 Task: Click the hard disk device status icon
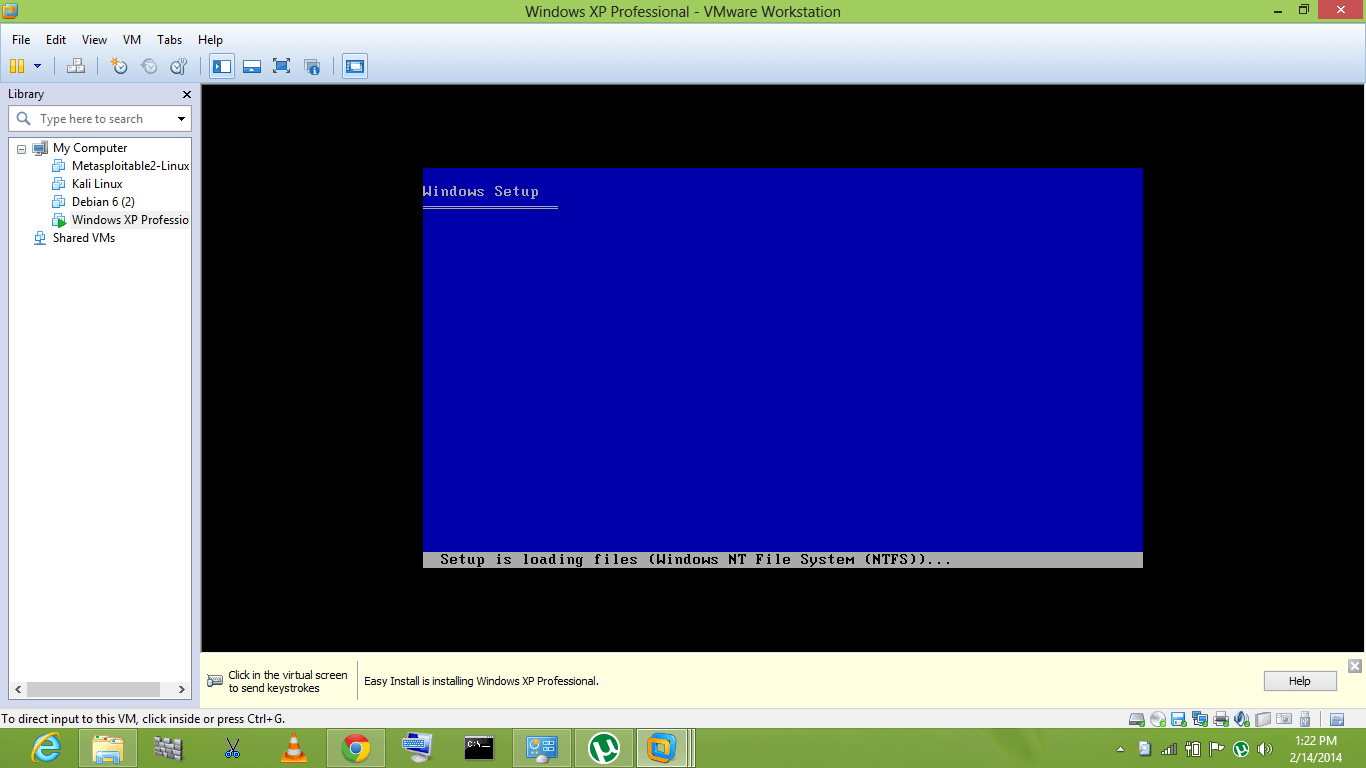1137,719
